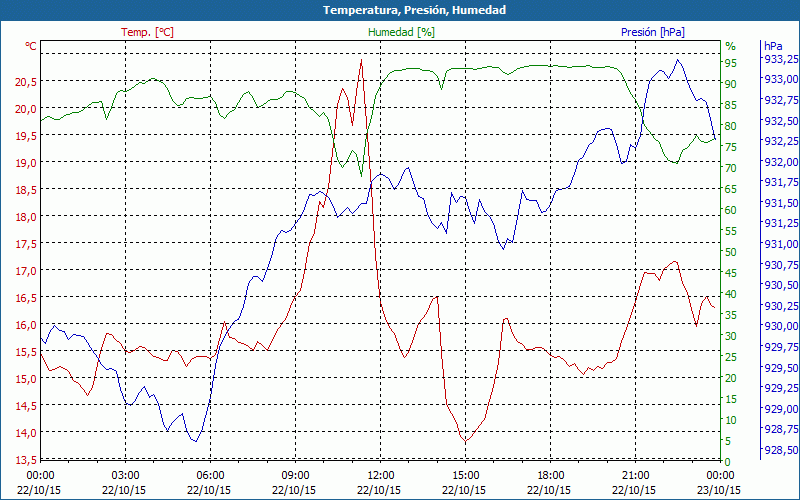This screenshot has width=800, height=500.
Task: Choose the 16,0 value on the temperature axis
Action: pos(27,324)
